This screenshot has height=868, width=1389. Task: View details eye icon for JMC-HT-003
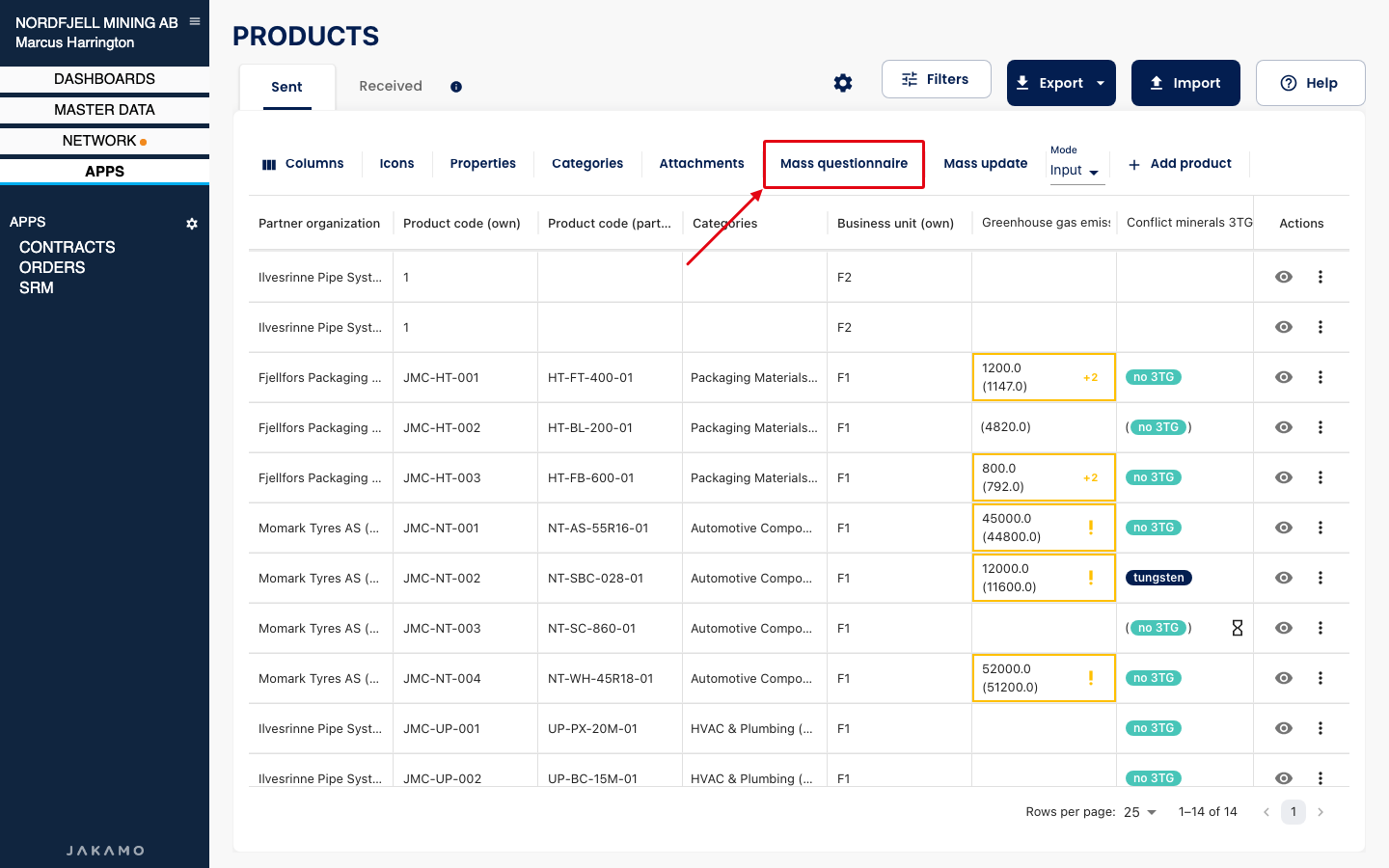pyautogui.click(x=1284, y=477)
